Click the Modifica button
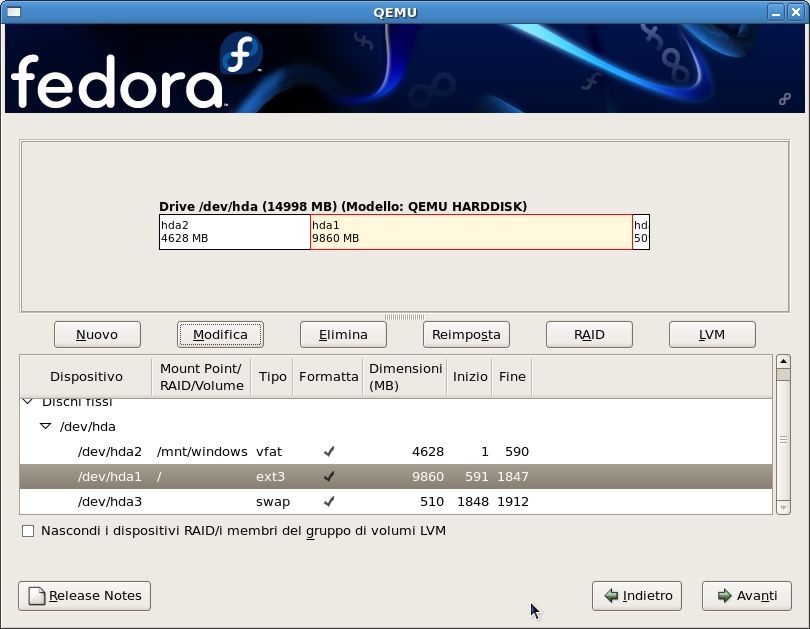Image resolution: width=810 pixels, height=629 pixels. [220, 335]
